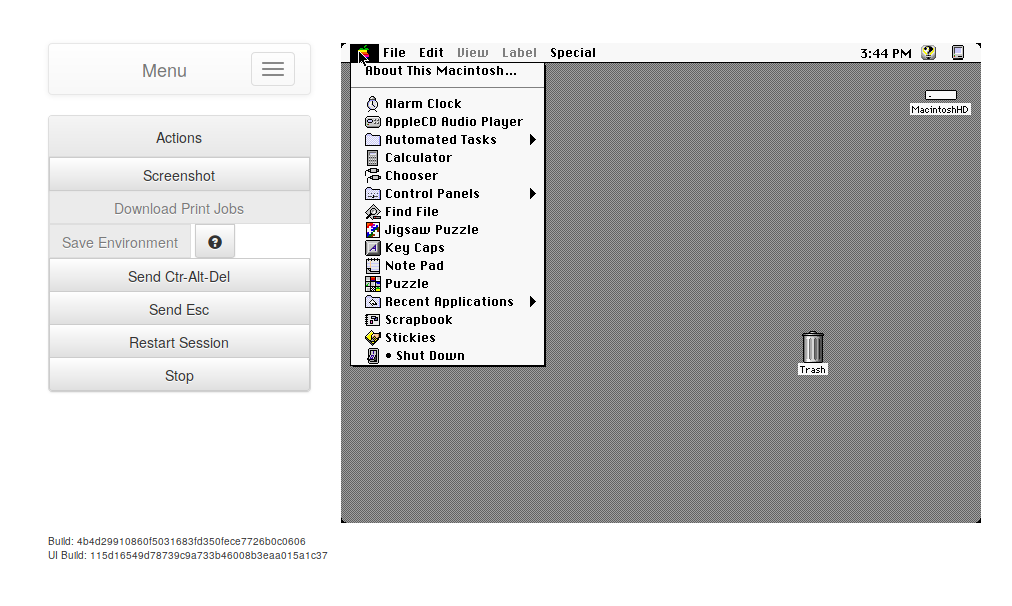Choose the Key Caps entry text
The image size is (1012, 606).
coord(415,248)
